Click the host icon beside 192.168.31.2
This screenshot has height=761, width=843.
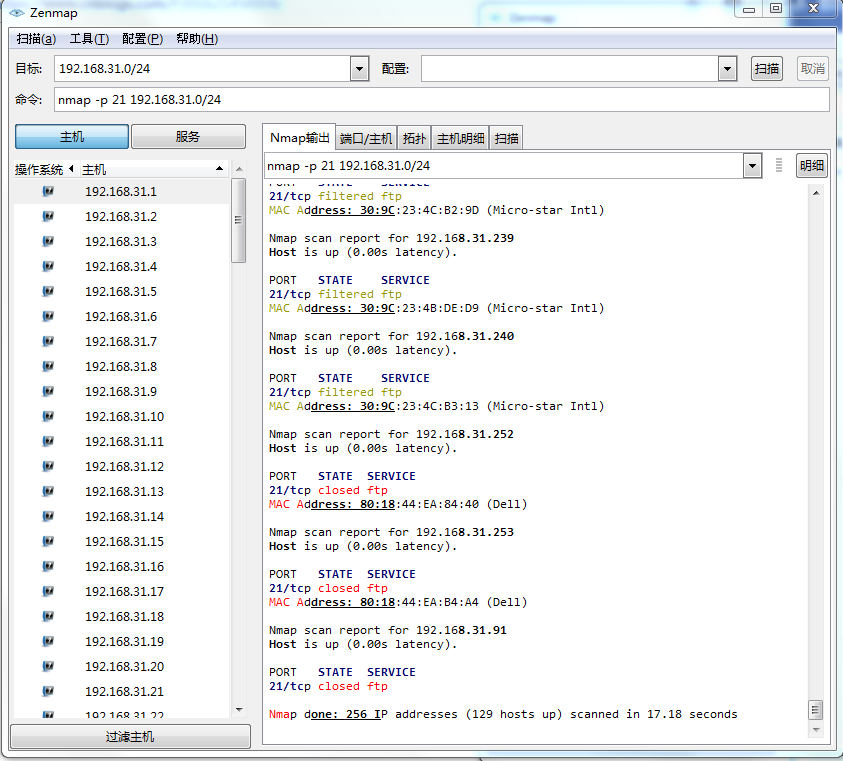click(48, 216)
